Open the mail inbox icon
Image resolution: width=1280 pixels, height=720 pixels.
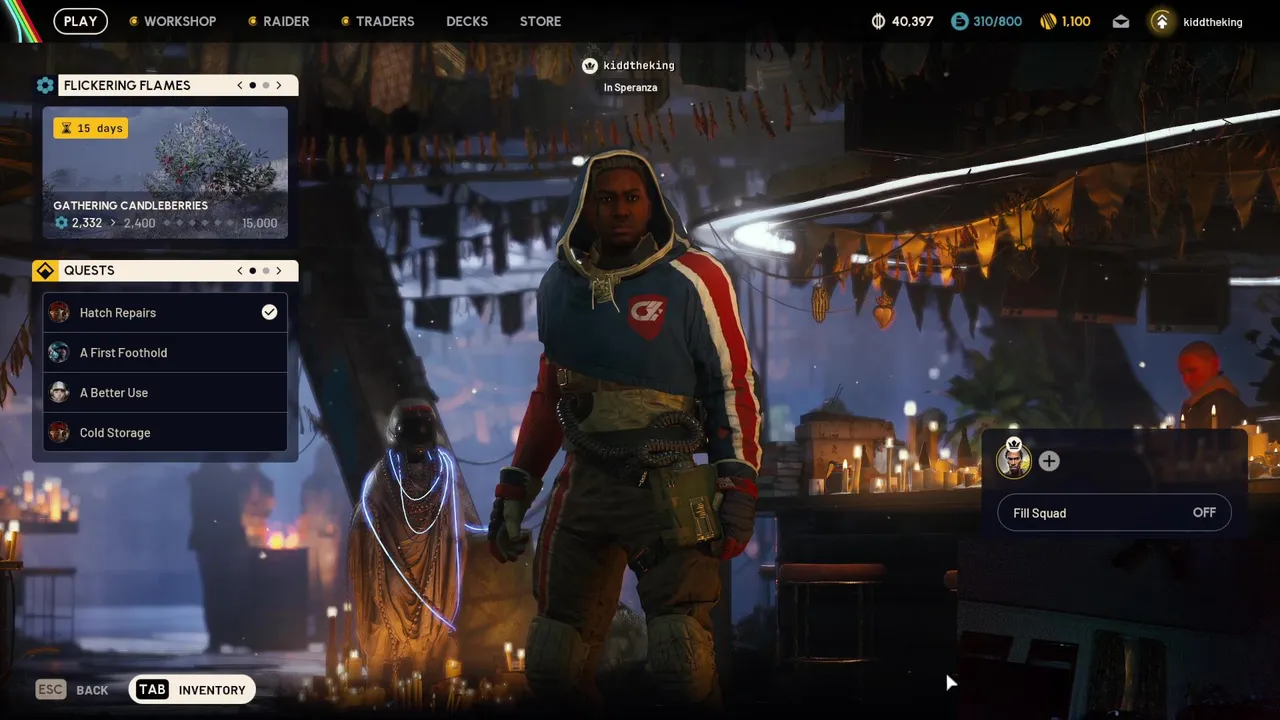1121,21
